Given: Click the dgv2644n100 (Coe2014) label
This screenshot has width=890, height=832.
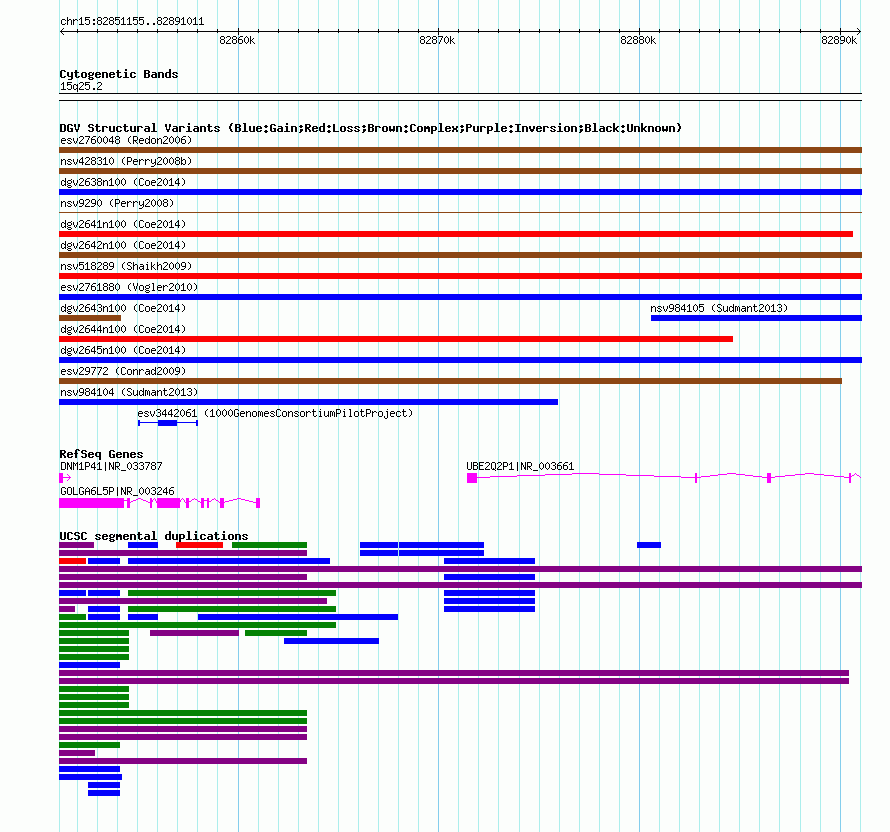Looking at the screenshot, I should coord(123,329).
